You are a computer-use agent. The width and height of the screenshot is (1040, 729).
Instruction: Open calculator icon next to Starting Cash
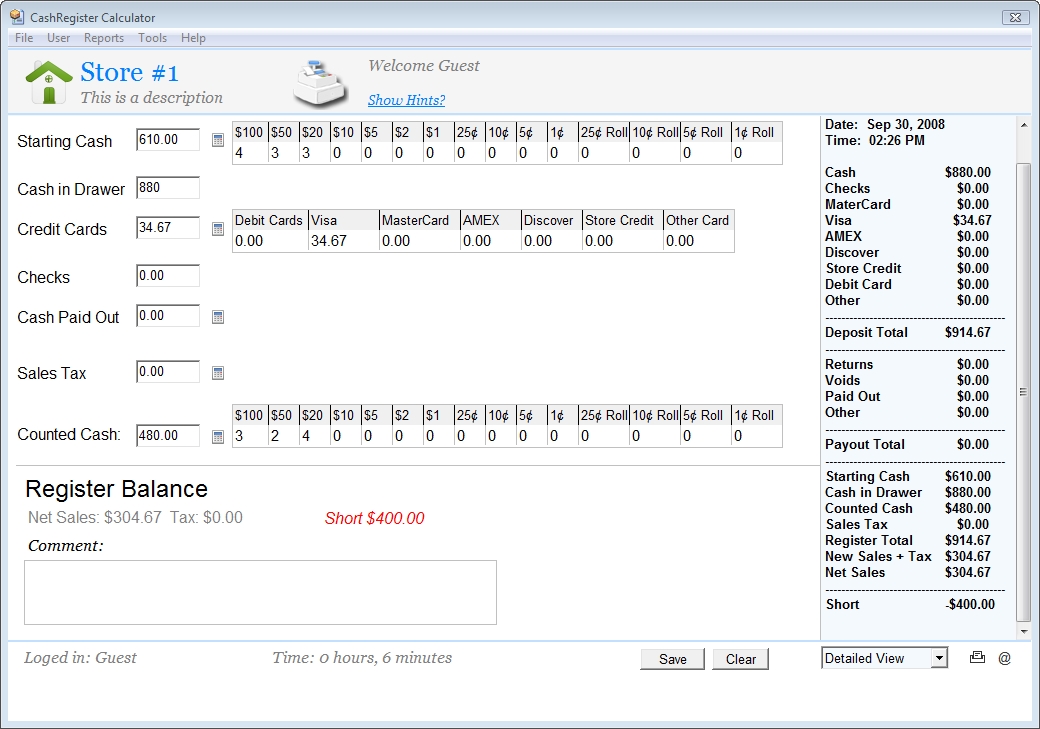[218, 140]
